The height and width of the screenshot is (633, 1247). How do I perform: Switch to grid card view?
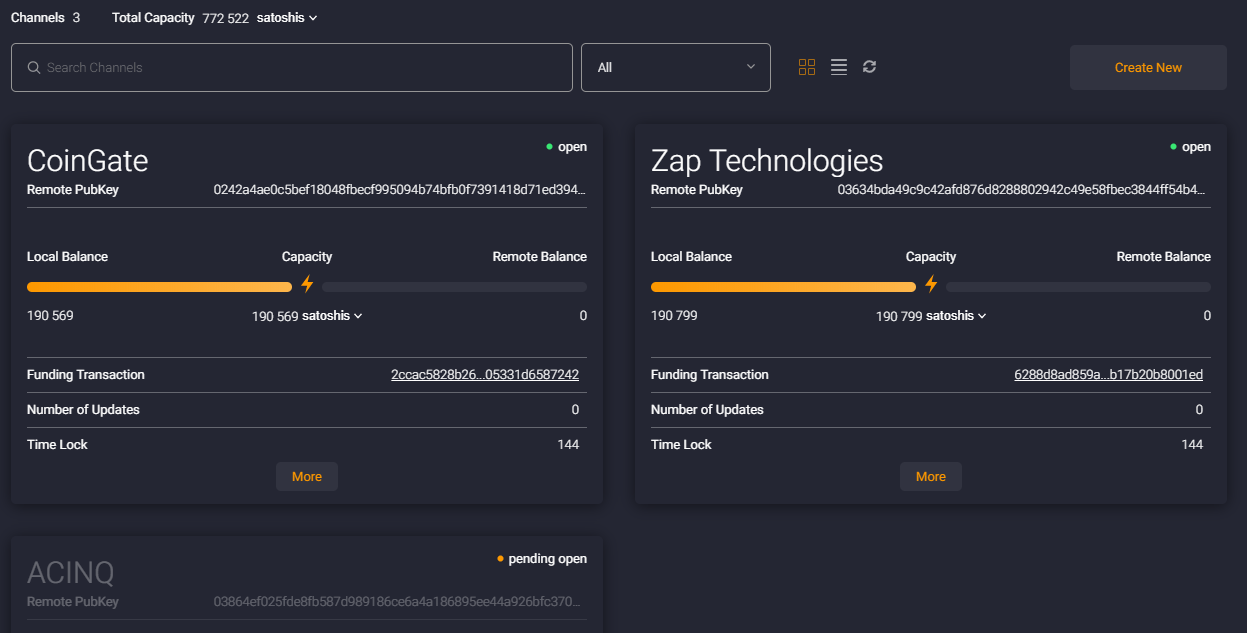807,67
